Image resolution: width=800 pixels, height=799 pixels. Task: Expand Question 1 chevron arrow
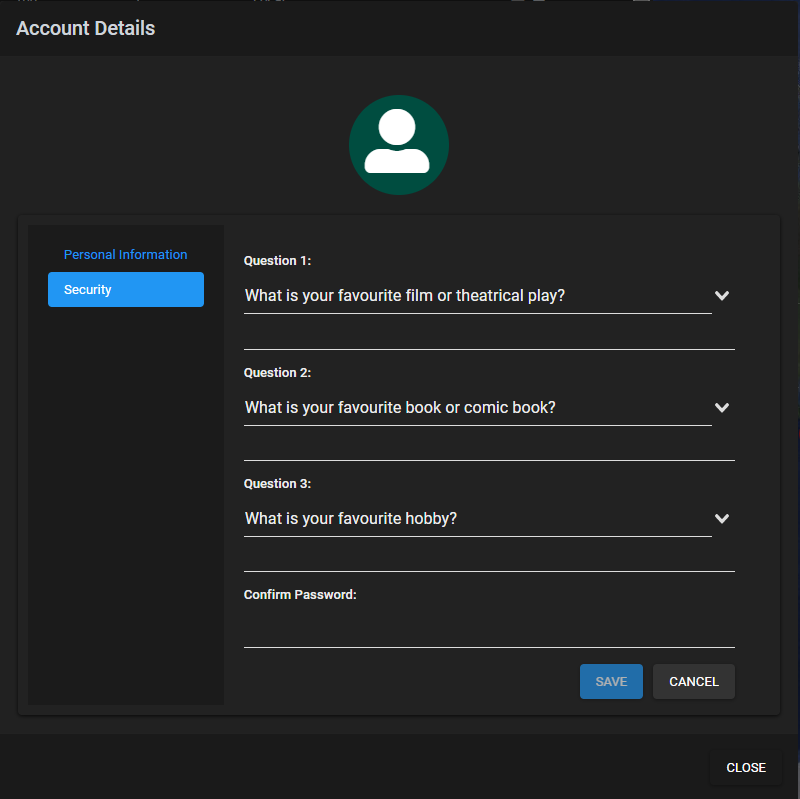coord(721,295)
